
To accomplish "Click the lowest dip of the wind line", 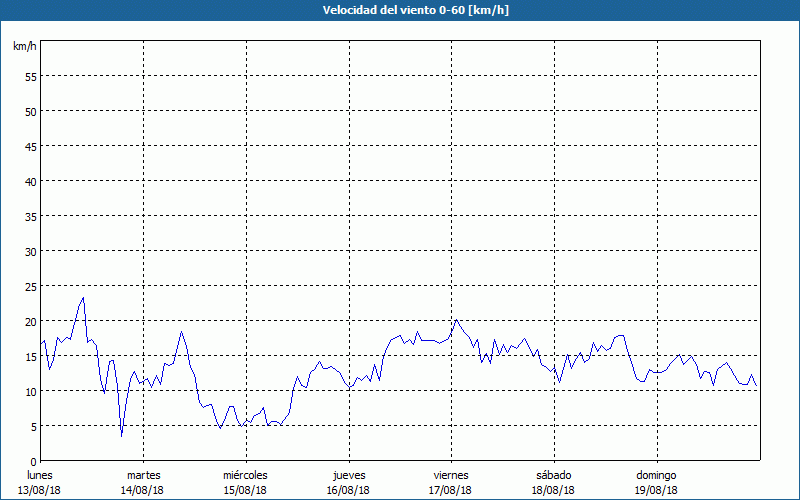I will pos(122,435).
